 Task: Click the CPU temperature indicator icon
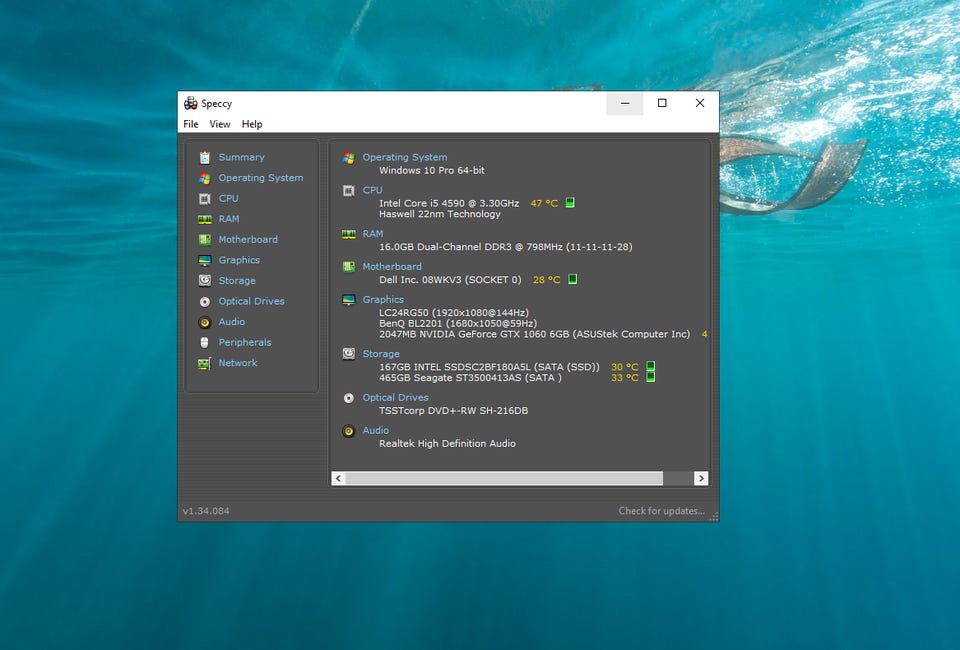click(x=570, y=203)
